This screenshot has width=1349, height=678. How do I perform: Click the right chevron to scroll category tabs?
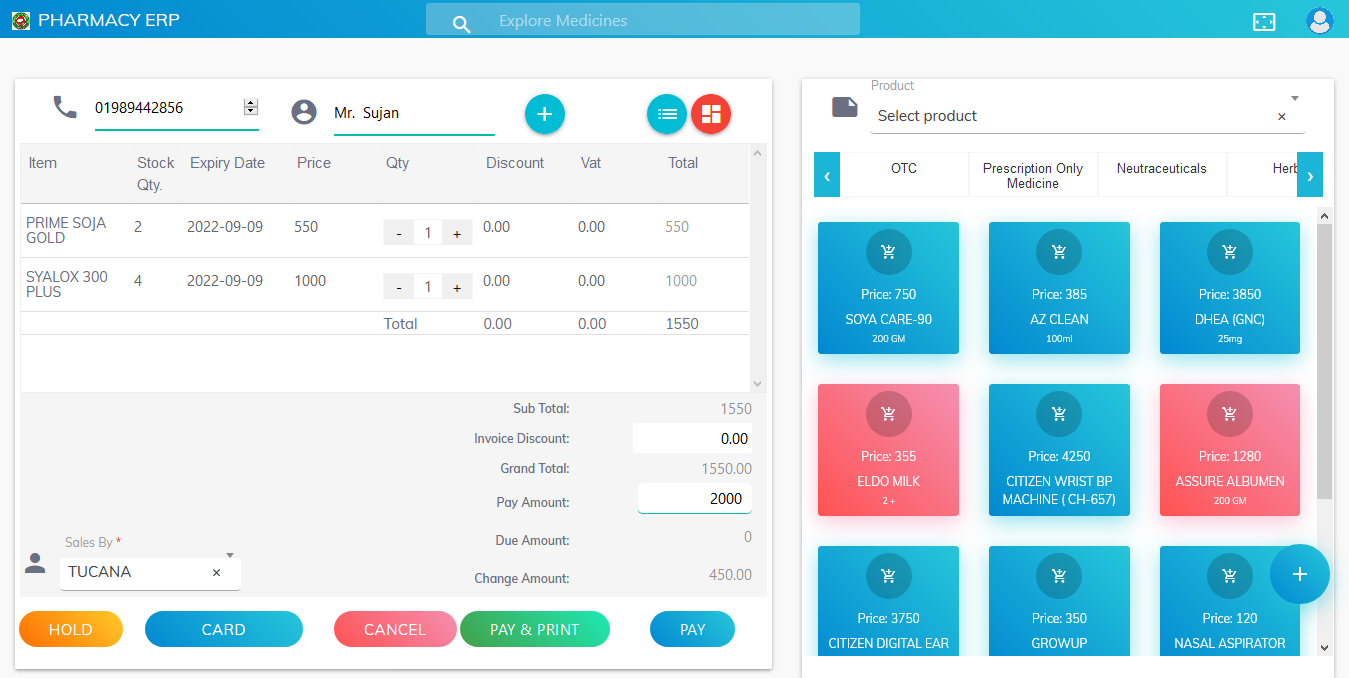(x=1310, y=174)
